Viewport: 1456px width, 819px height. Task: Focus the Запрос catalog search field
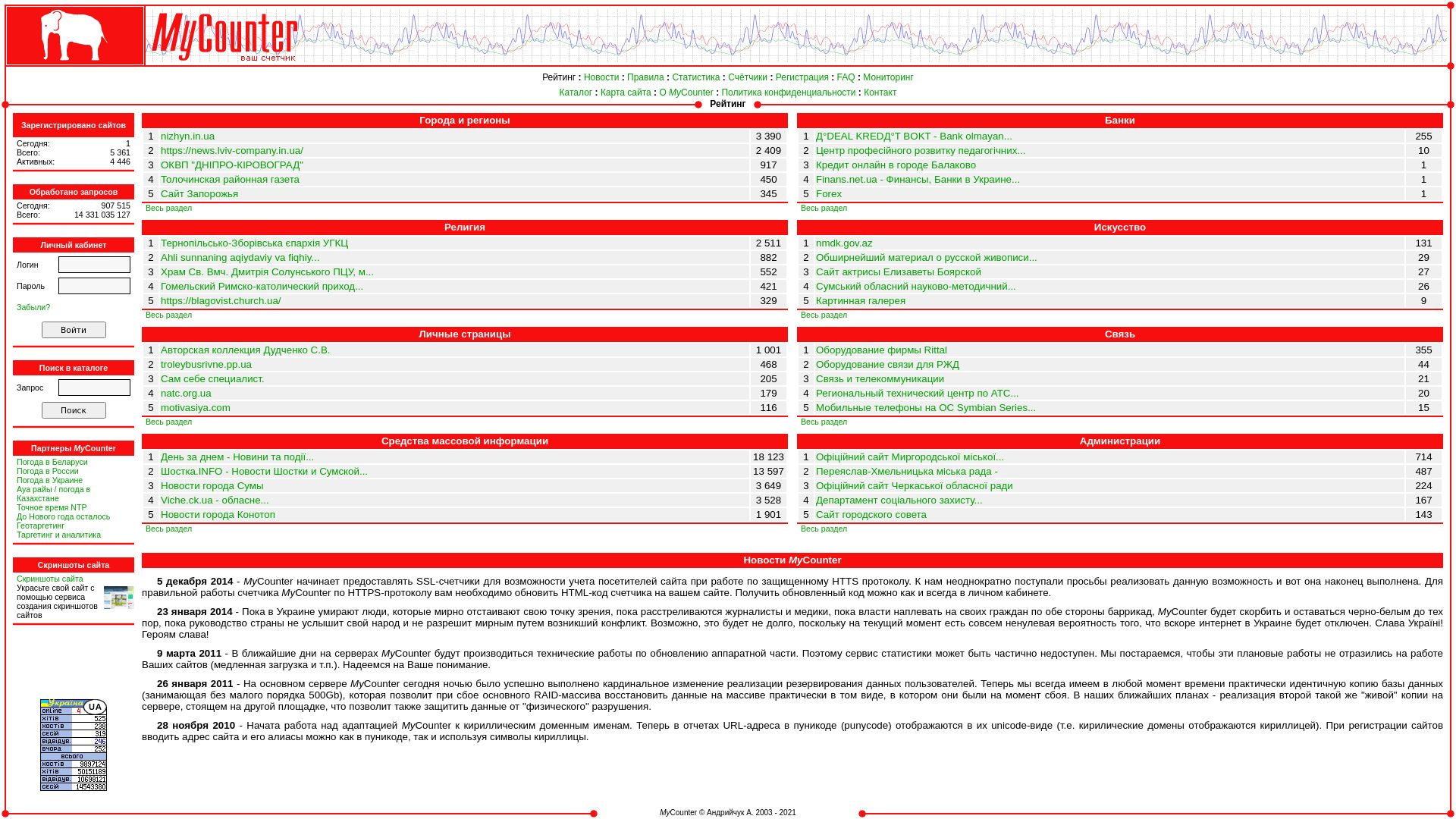click(x=94, y=388)
